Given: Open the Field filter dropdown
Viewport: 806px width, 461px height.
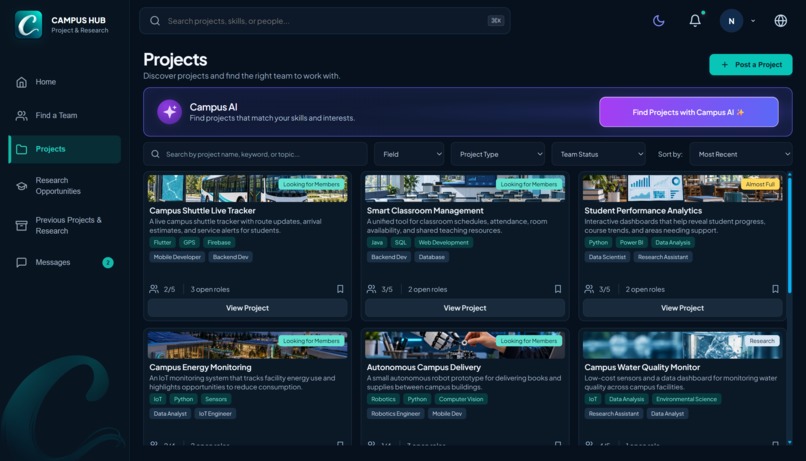Looking at the screenshot, I should (x=410, y=154).
